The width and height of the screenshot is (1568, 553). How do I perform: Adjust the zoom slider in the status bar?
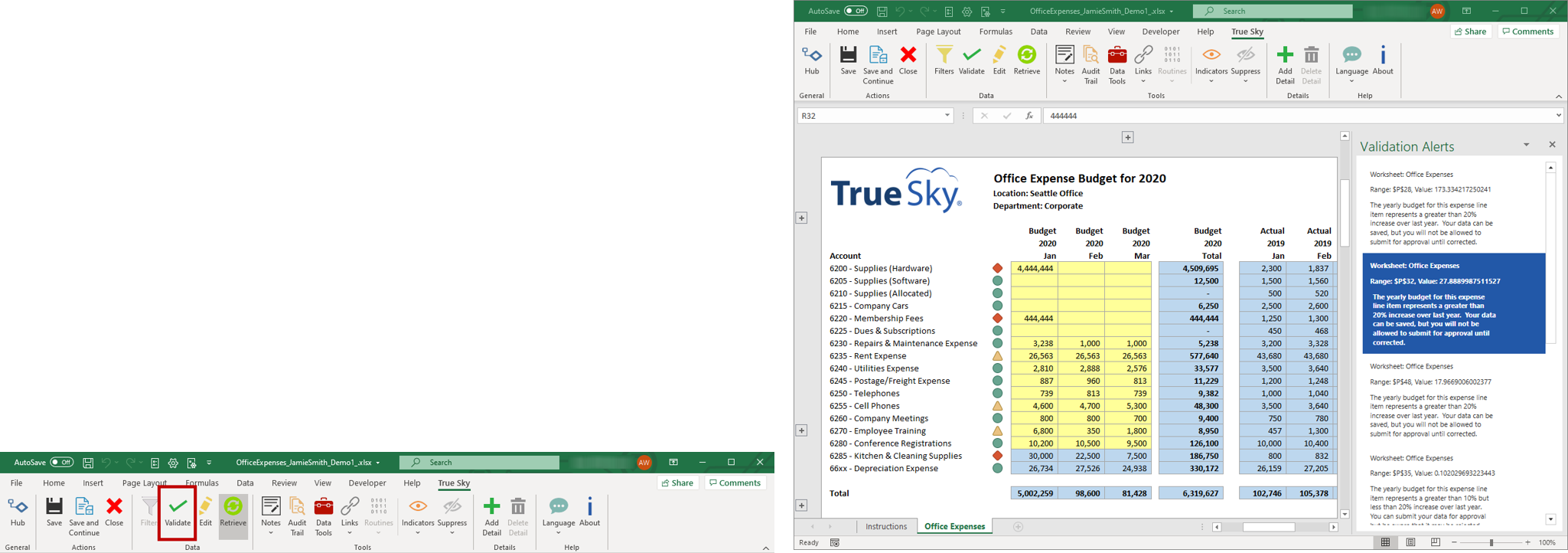1491,542
